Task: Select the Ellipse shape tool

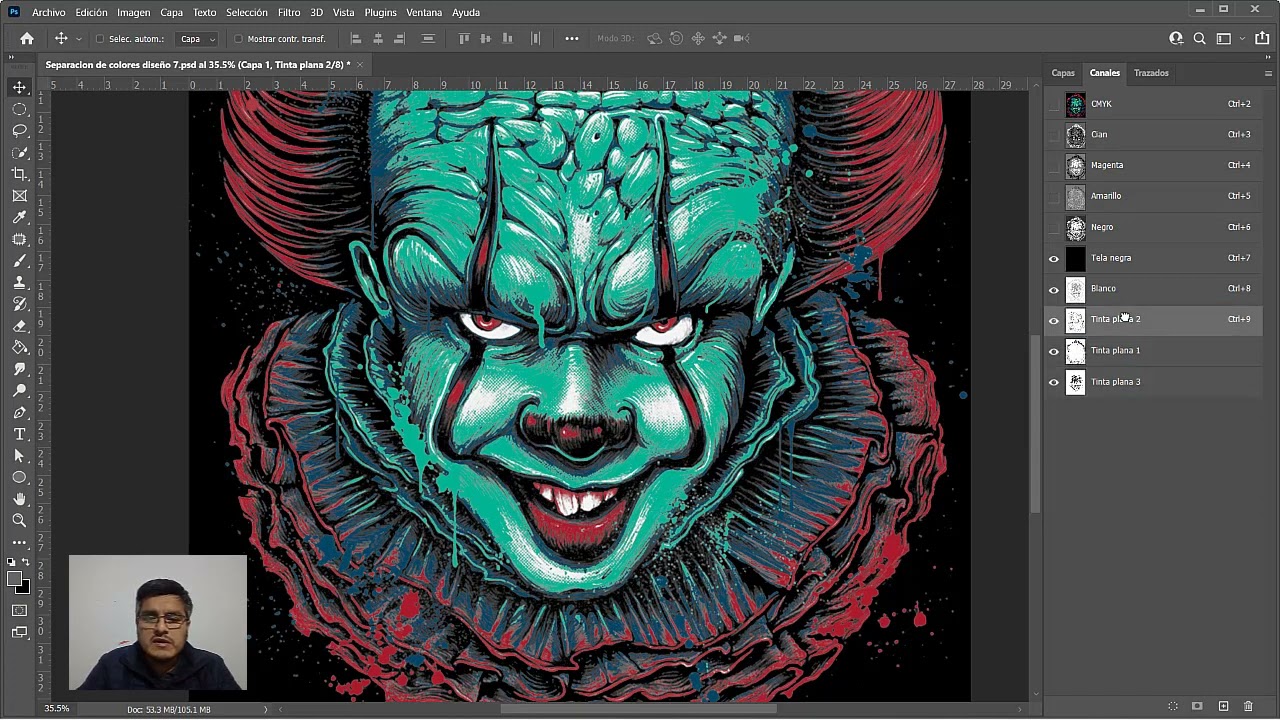Action: click(x=19, y=477)
